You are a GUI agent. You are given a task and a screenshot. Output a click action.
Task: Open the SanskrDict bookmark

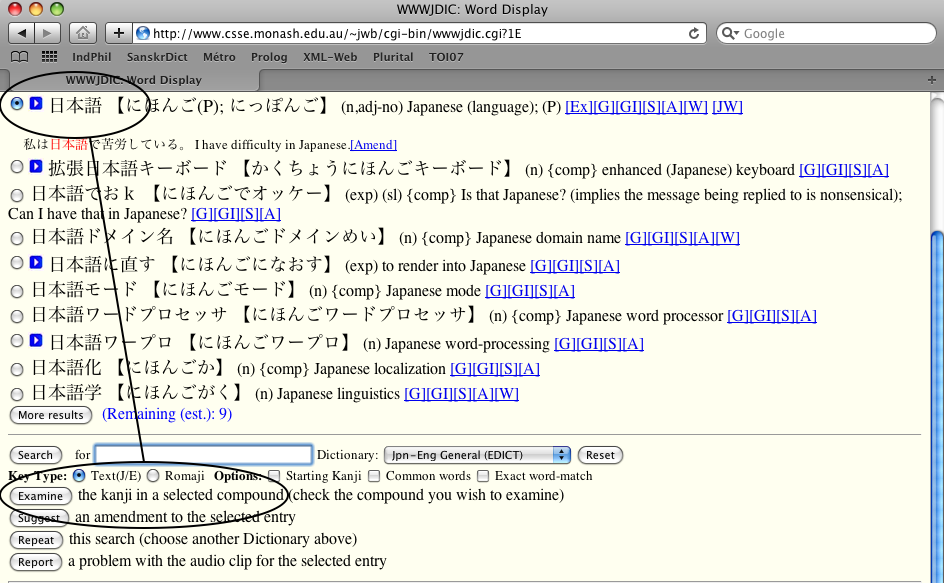tap(156, 57)
